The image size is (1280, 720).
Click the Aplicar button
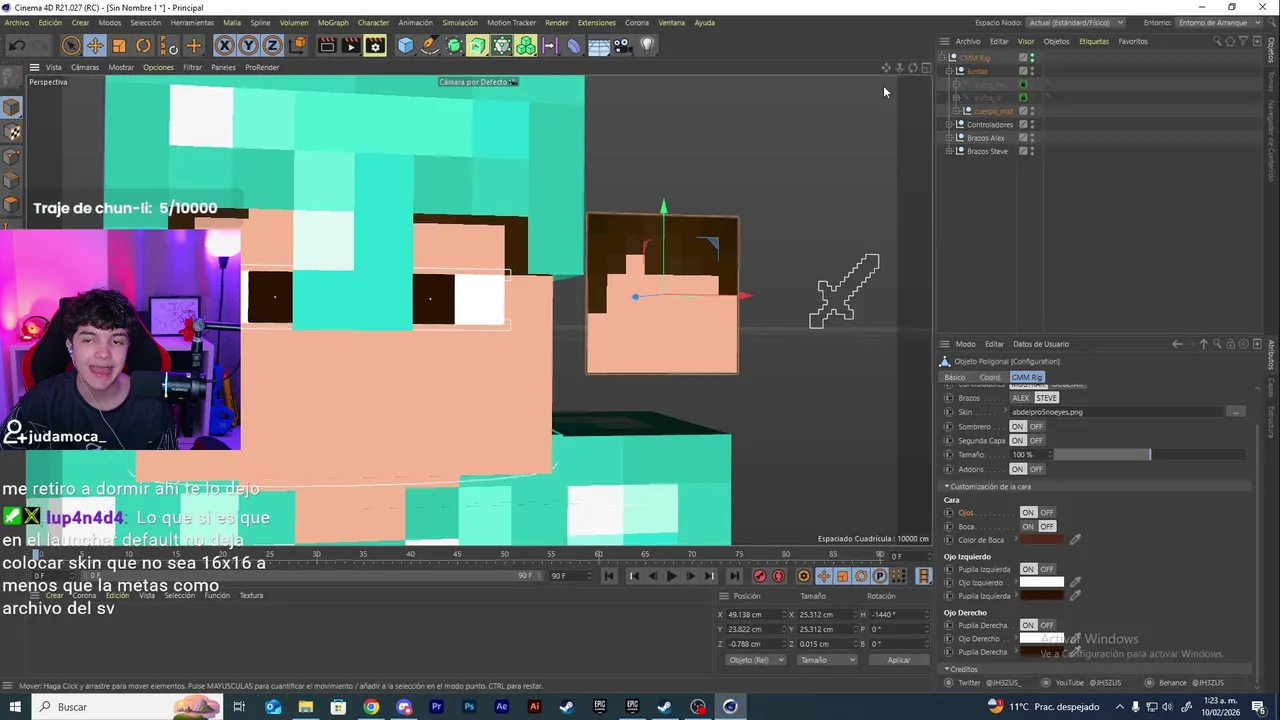pos(899,660)
